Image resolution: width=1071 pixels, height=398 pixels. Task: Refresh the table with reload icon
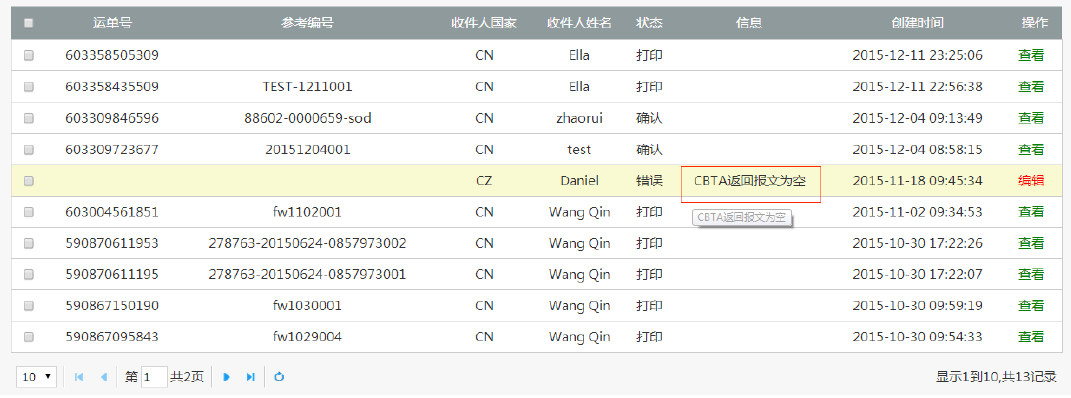coord(279,377)
